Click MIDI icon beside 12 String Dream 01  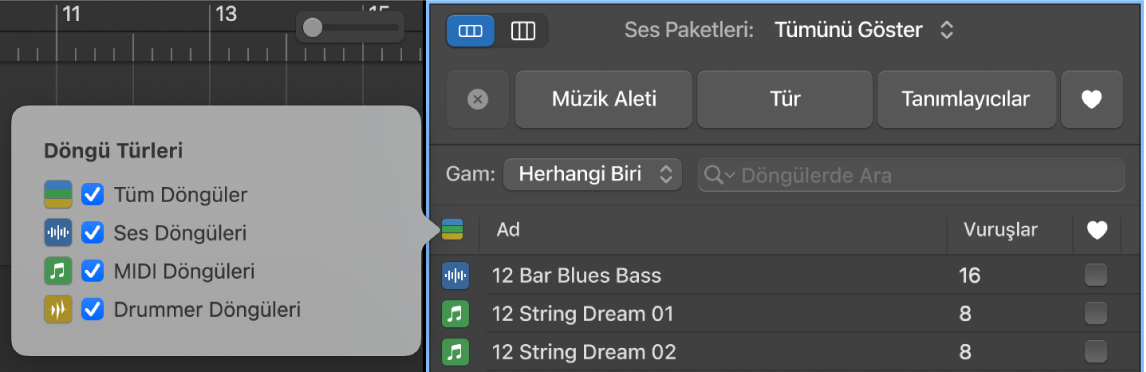tap(456, 314)
